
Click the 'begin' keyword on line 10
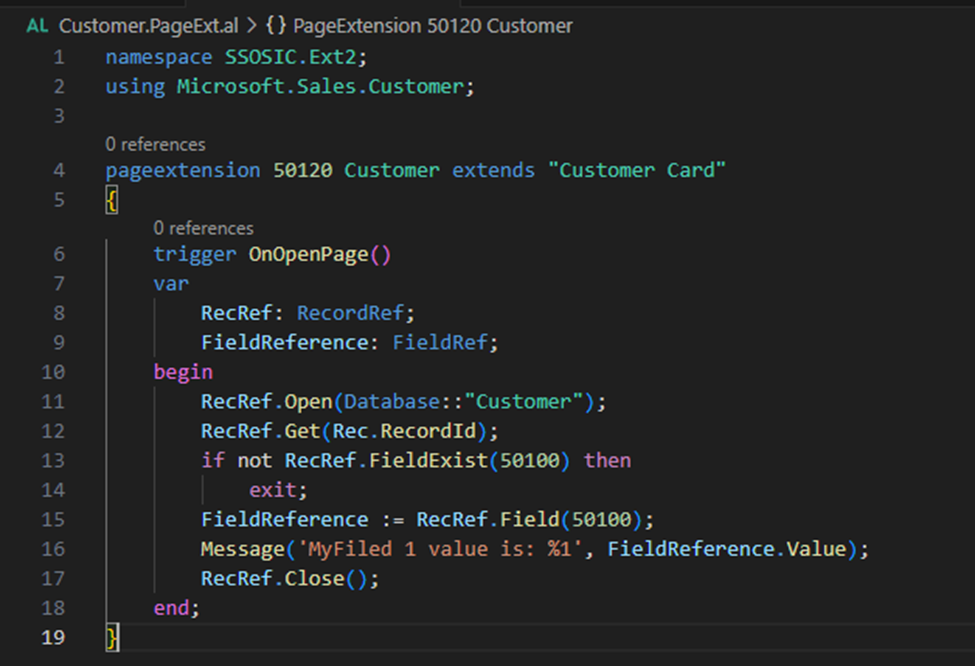point(183,372)
